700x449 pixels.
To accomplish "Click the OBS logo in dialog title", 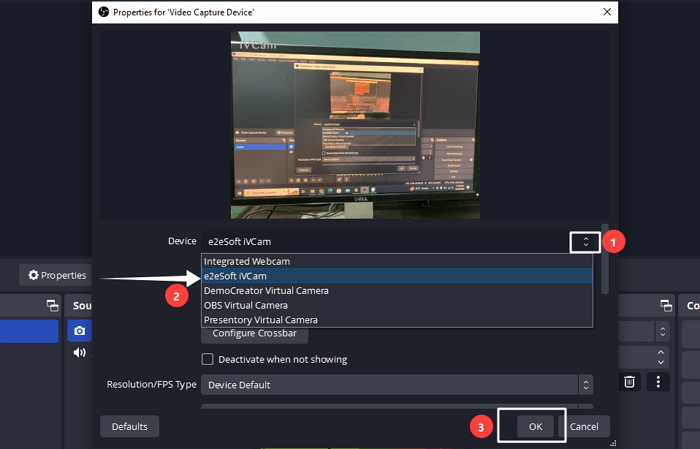I will (104, 12).
